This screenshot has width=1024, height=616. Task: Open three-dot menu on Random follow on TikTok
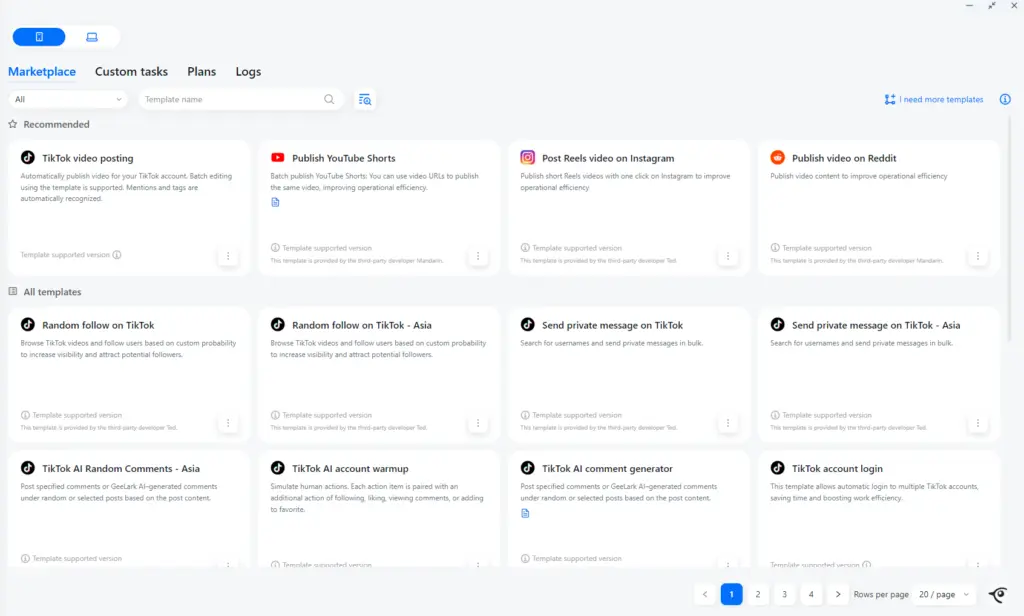click(x=228, y=423)
